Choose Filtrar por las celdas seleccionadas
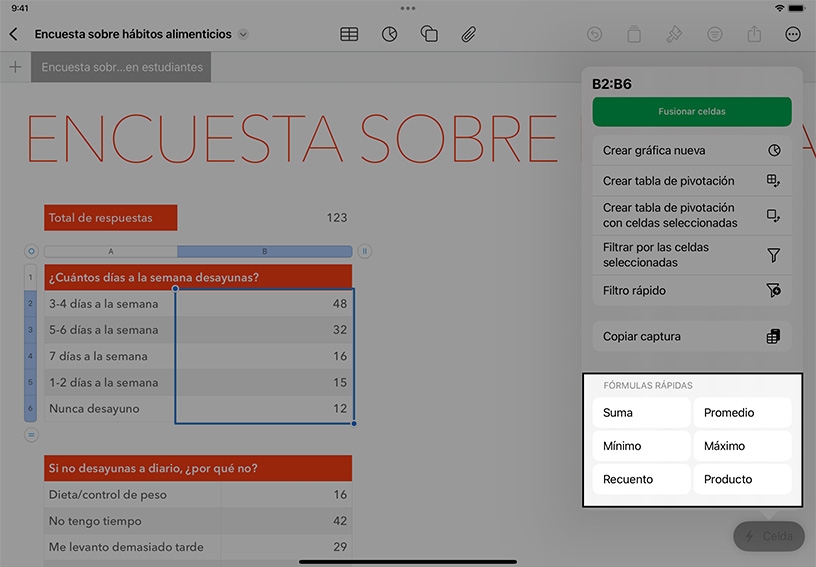Screen dimensions: 816x567 click(692, 255)
